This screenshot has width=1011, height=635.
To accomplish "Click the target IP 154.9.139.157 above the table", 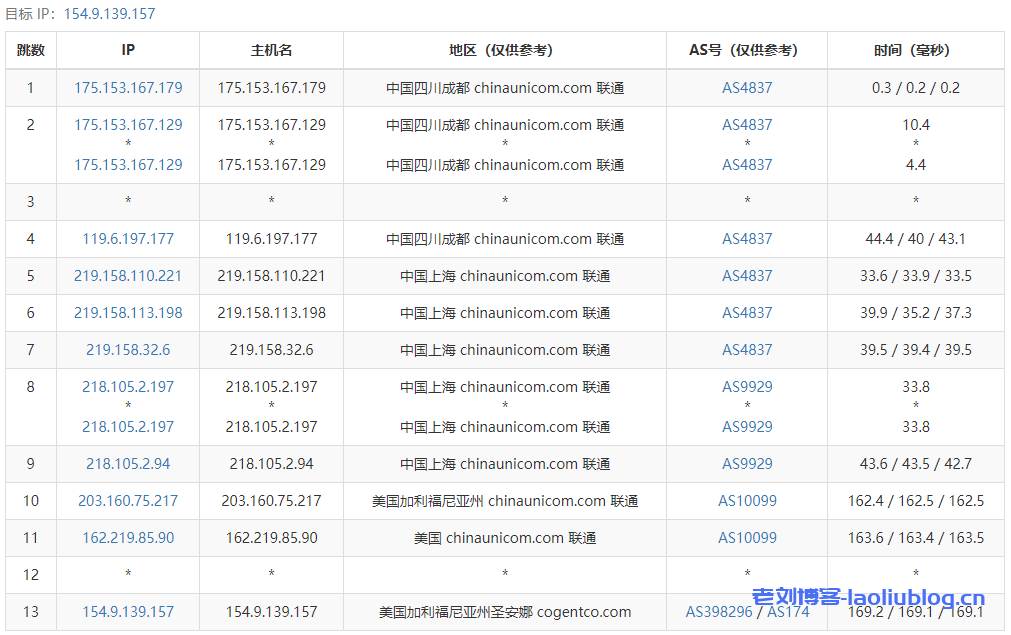I will [x=110, y=14].
